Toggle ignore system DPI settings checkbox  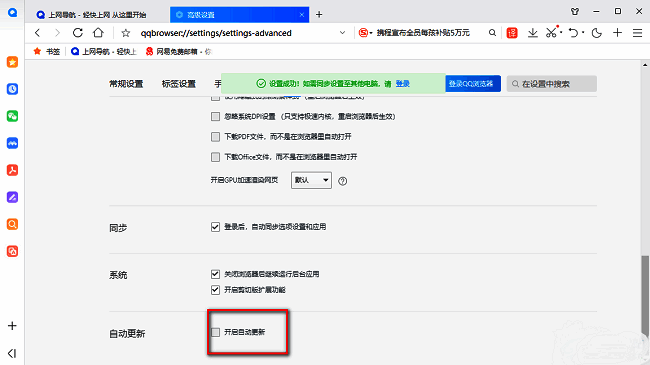[215, 117]
